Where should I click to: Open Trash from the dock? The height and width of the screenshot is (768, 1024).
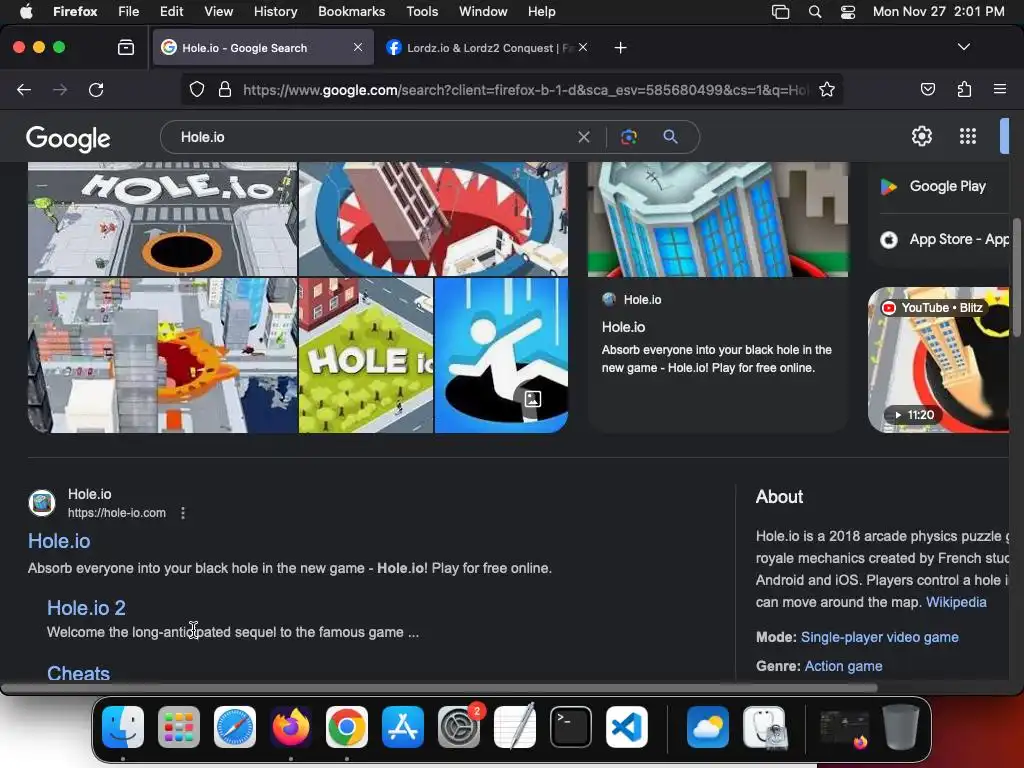pos(901,727)
